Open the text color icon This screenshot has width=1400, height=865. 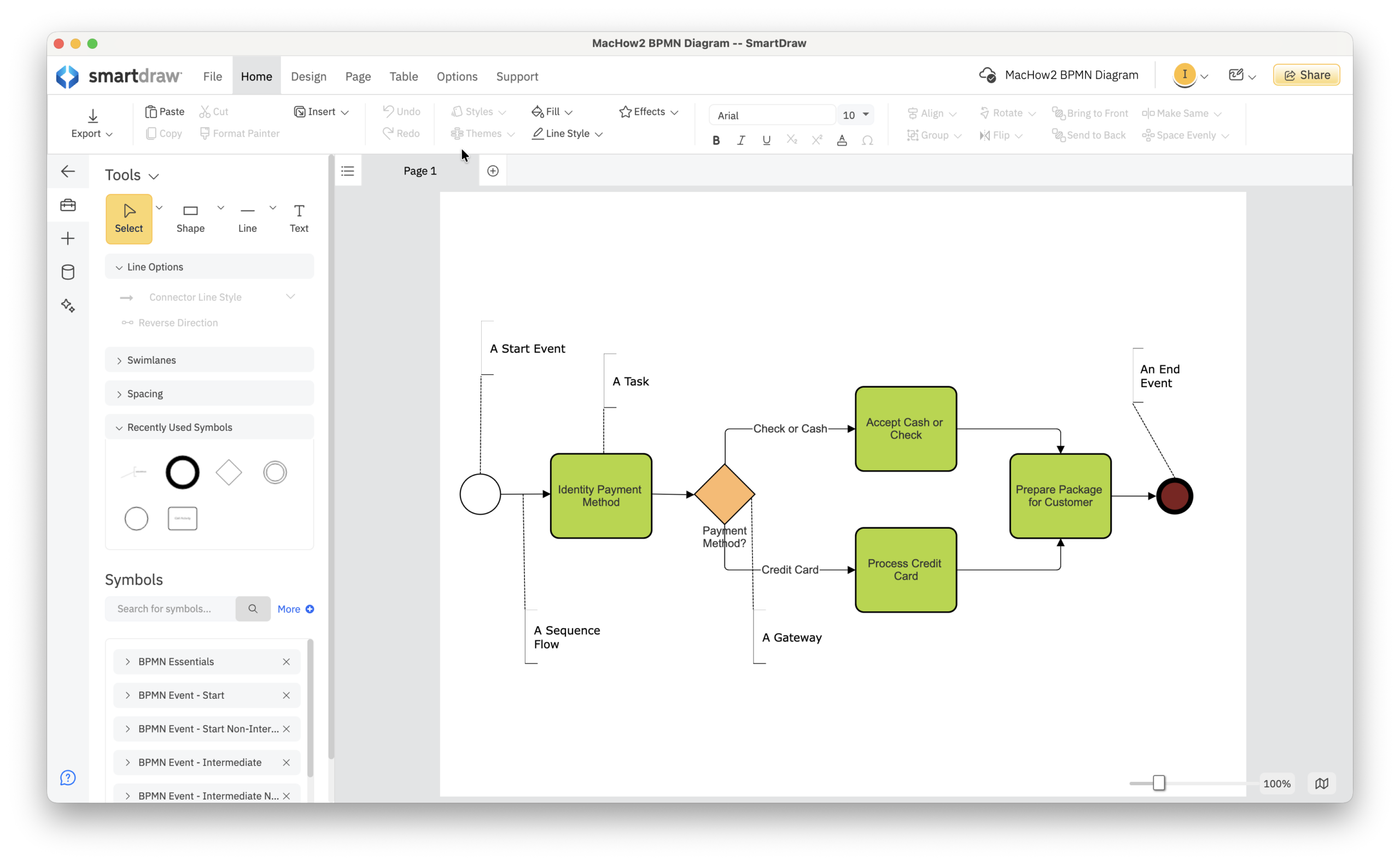click(x=842, y=140)
